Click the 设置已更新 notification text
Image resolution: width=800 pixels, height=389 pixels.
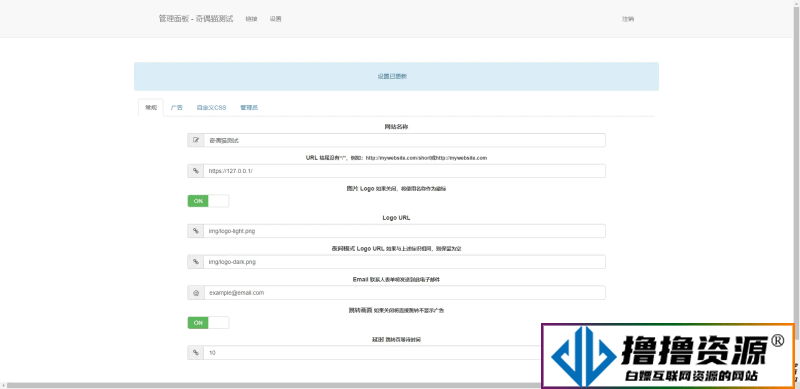(392, 77)
